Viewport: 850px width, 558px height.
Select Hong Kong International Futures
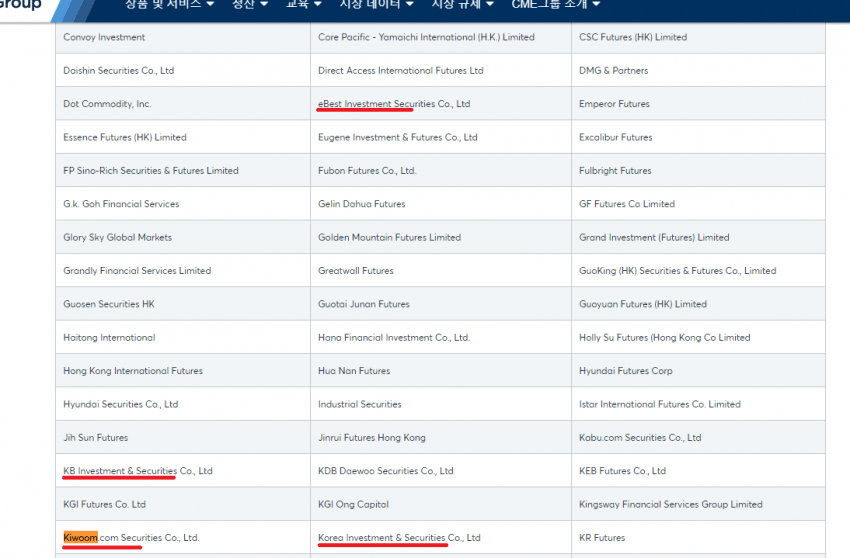[133, 370]
